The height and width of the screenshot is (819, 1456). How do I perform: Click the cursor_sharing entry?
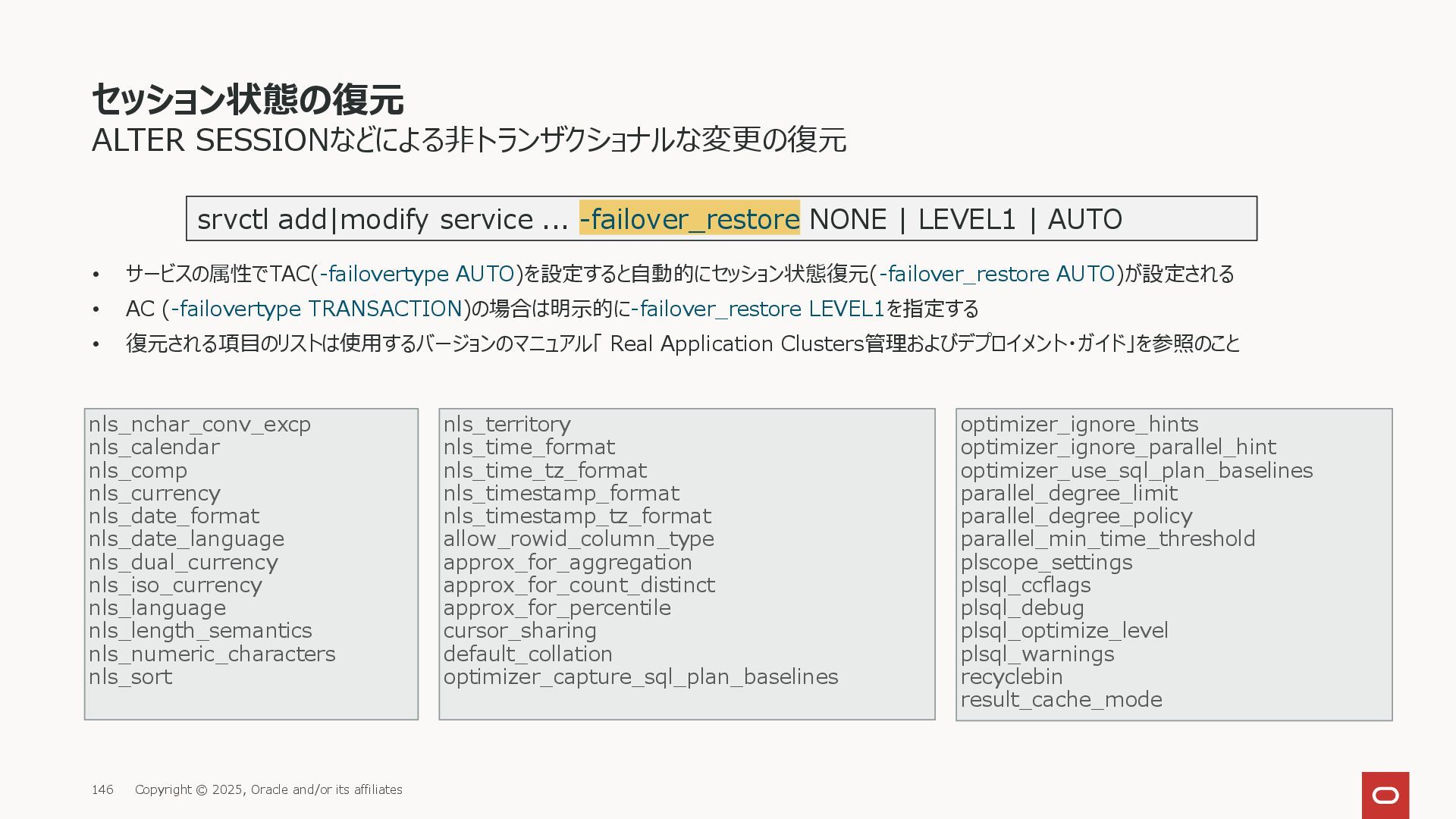(520, 631)
